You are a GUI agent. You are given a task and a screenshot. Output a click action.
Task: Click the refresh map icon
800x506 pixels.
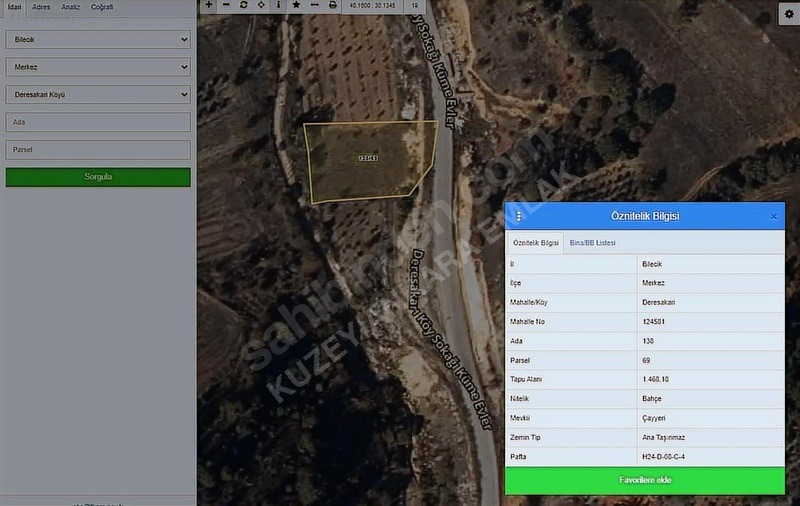click(x=243, y=5)
